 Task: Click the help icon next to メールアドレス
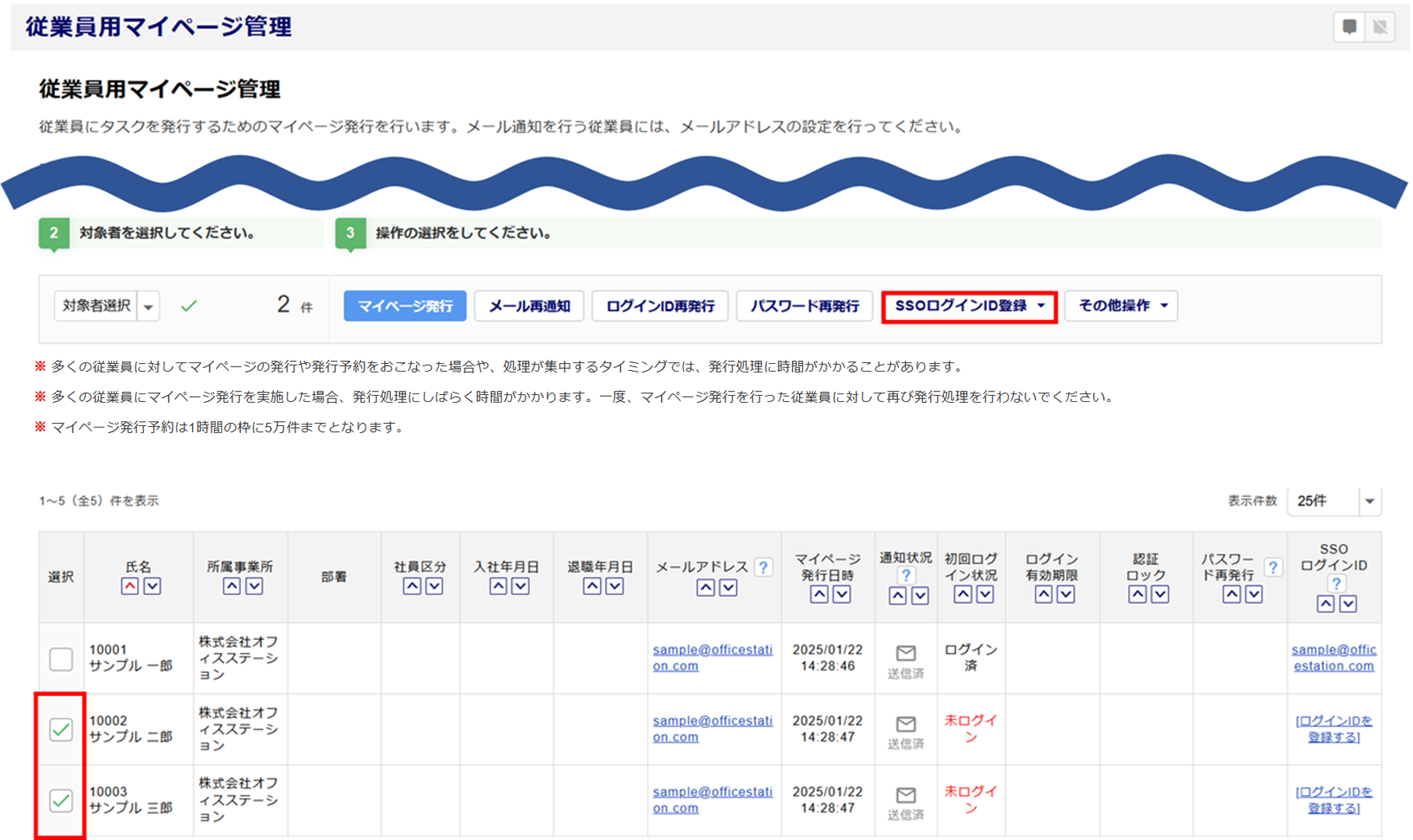click(x=763, y=567)
